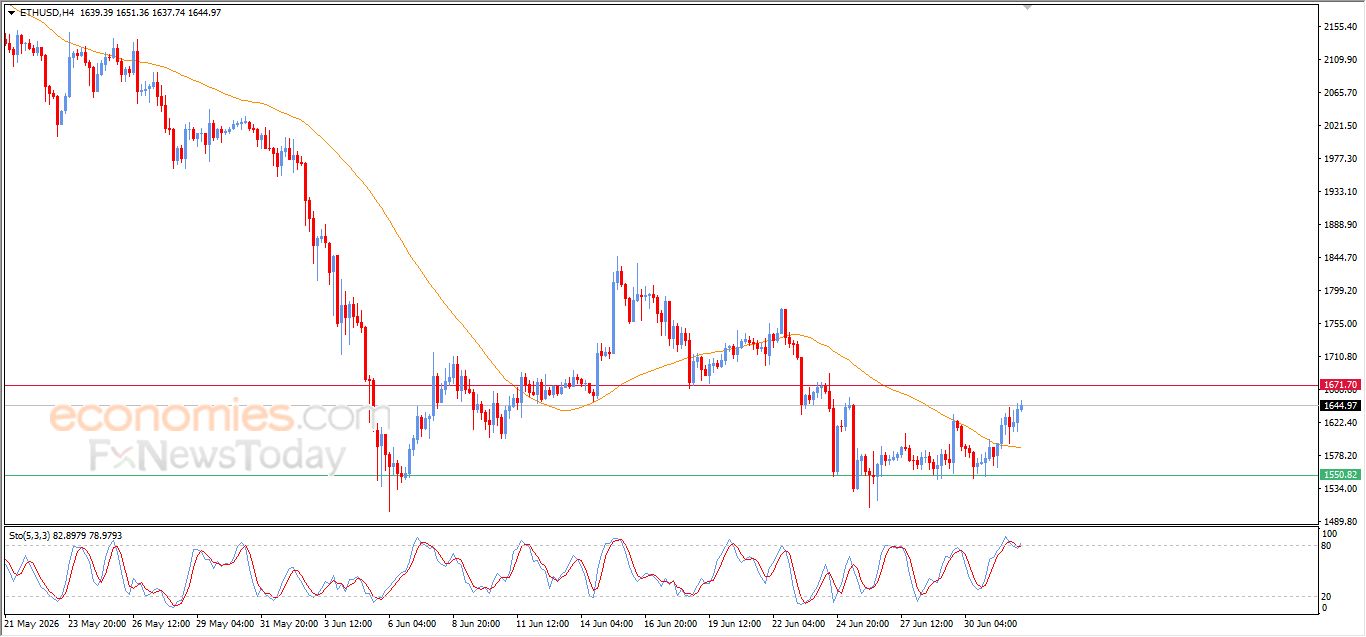
Task: Select the red 1671.70 resistance price label
Action: [1340, 385]
